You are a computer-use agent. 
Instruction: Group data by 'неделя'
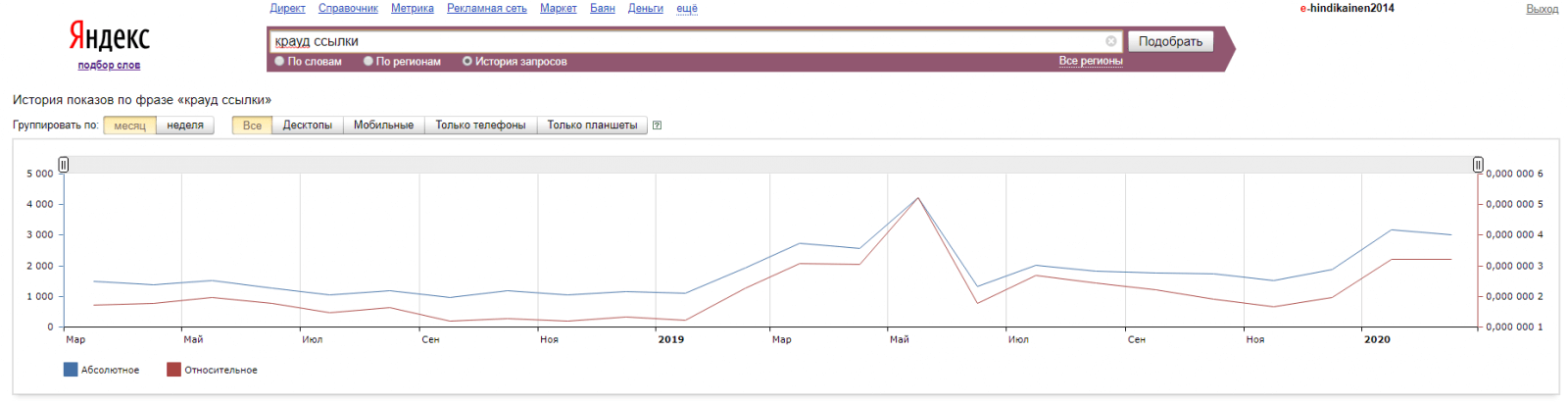185,126
